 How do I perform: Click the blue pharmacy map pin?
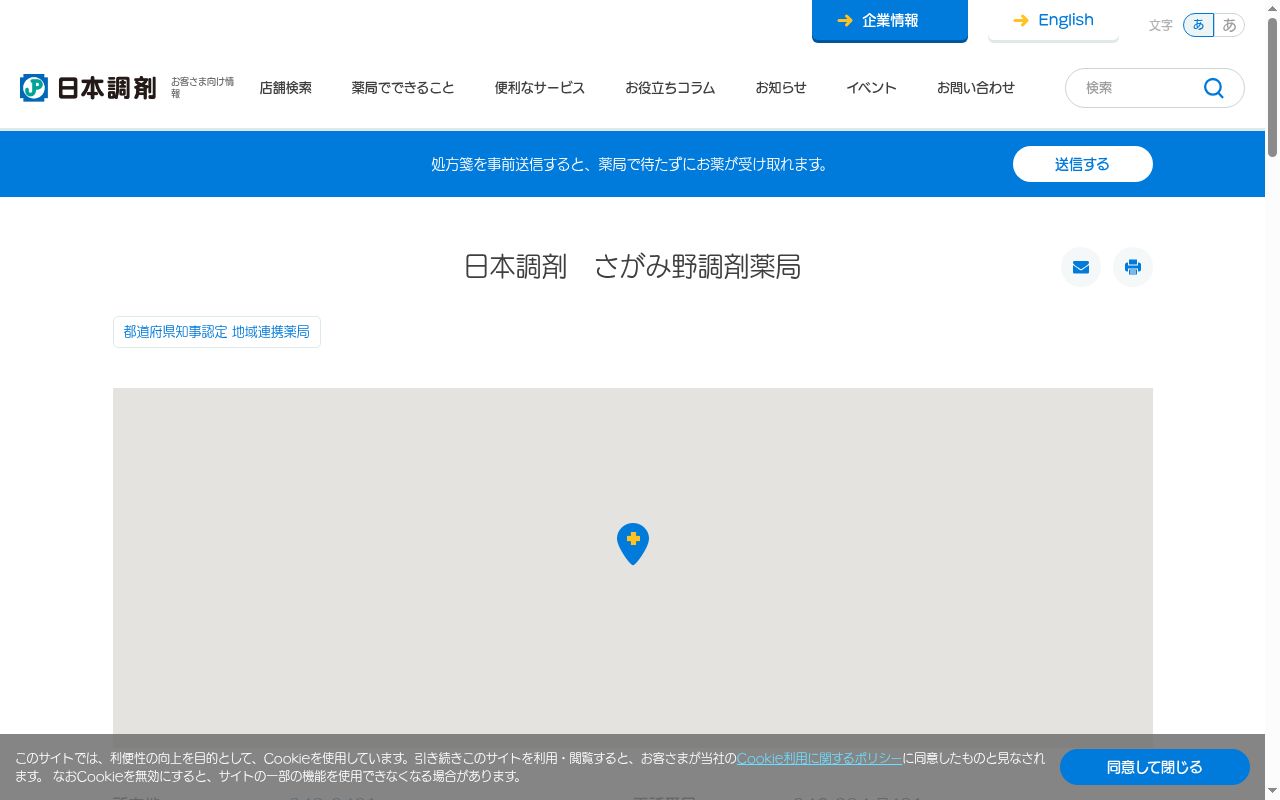tap(633, 543)
